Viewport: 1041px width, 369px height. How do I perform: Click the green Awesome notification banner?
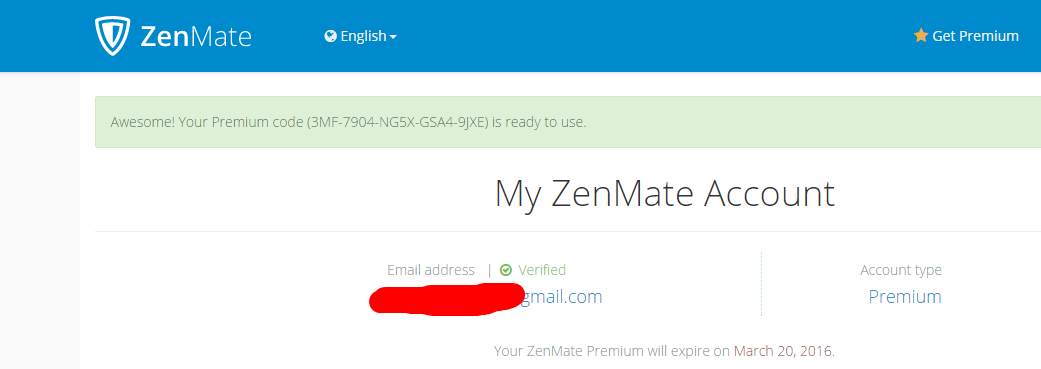pos(568,122)
